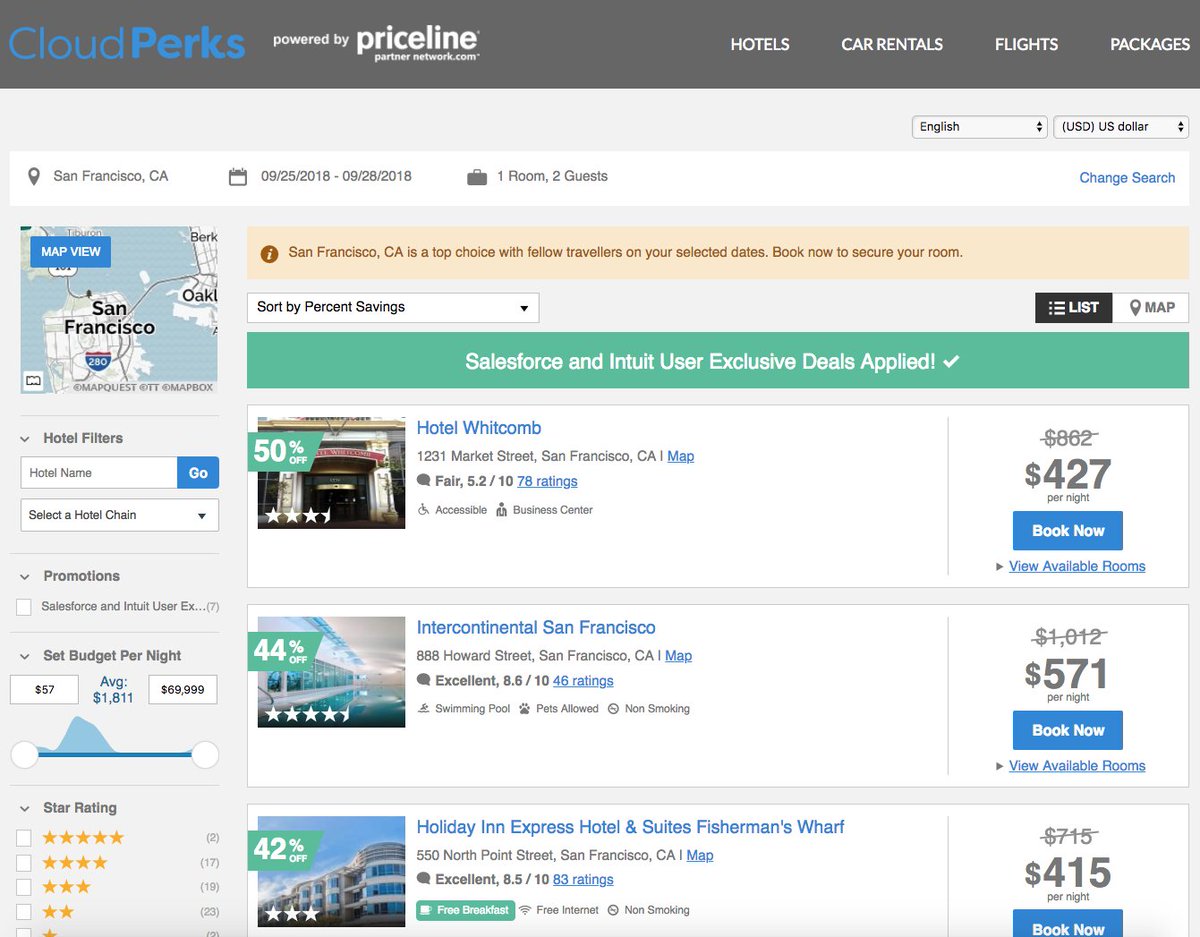Click the 42% off badge on Holiday Inn Express
The width and height of the screenshot is (1200, 937).
(x=285, y=850)
